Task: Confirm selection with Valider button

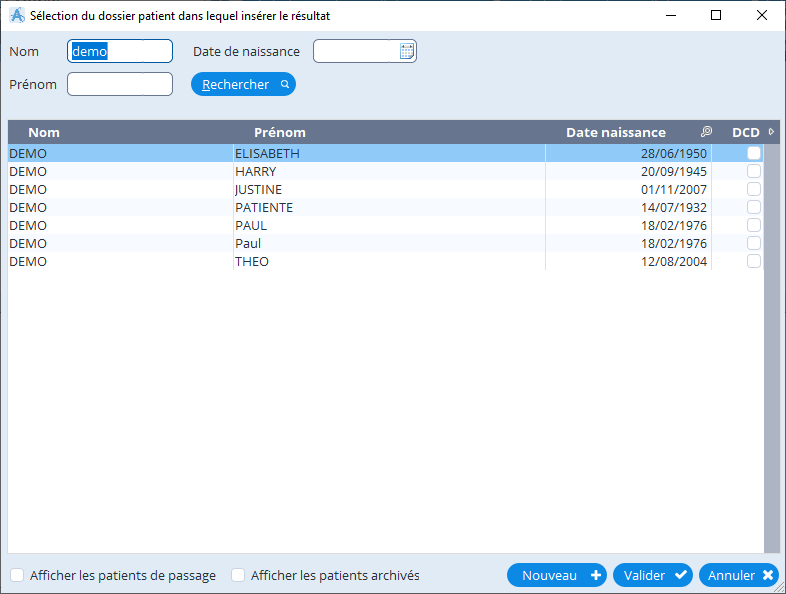Action: click(x=652, y=575)
